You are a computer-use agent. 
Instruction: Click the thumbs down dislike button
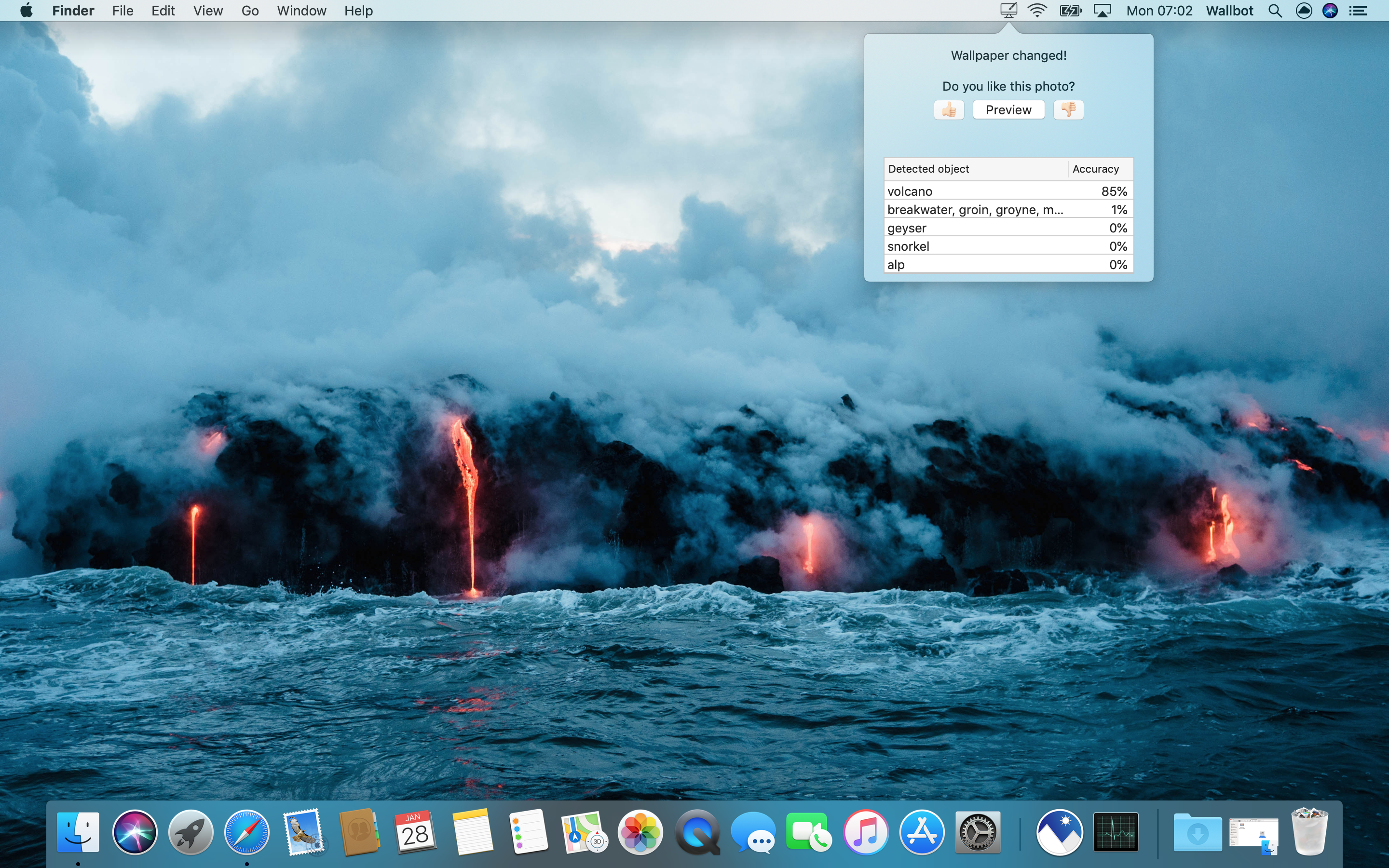[1068, 109]
